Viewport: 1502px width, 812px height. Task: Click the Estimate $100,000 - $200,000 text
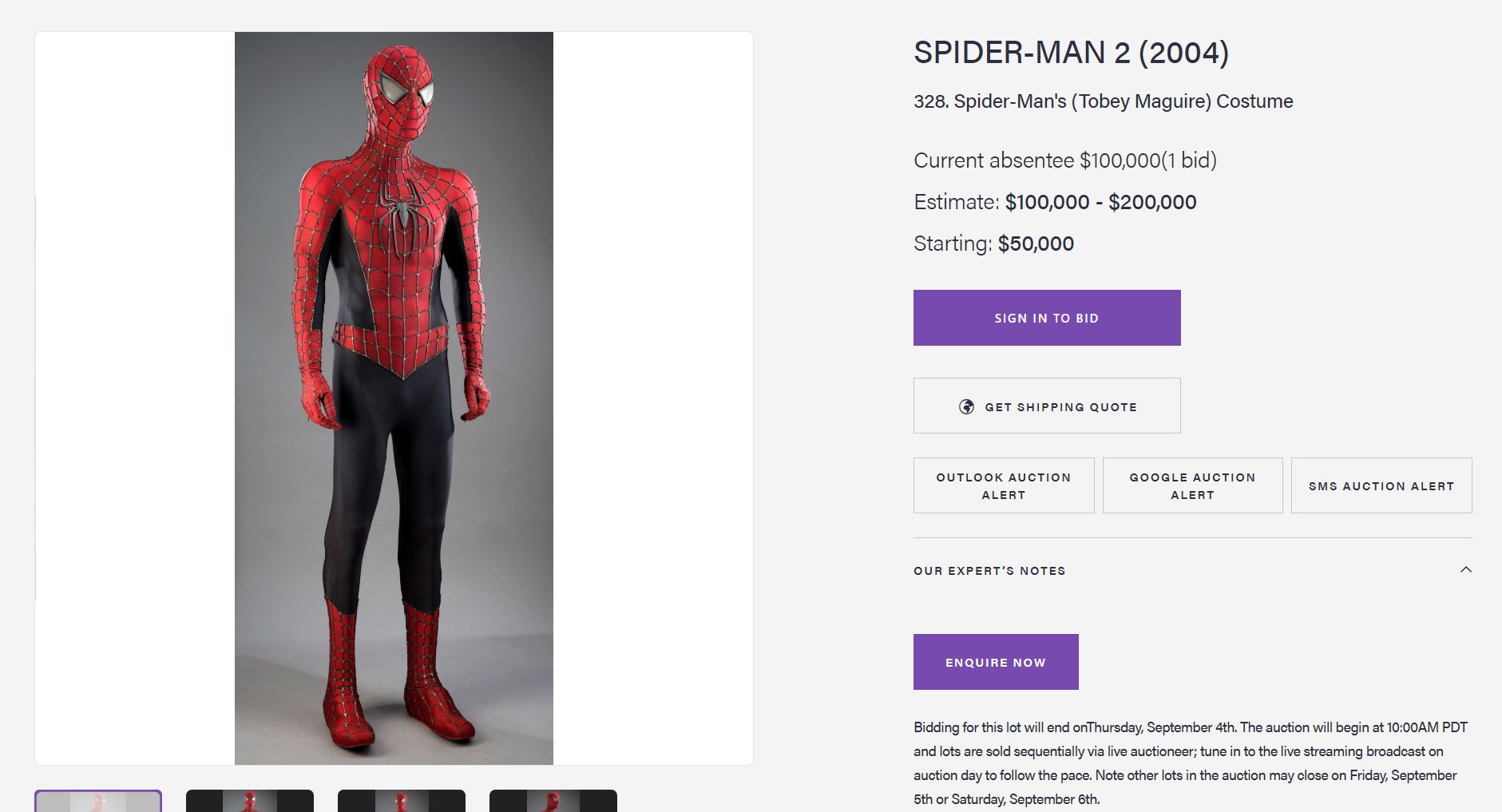[x=1055, y=202]
